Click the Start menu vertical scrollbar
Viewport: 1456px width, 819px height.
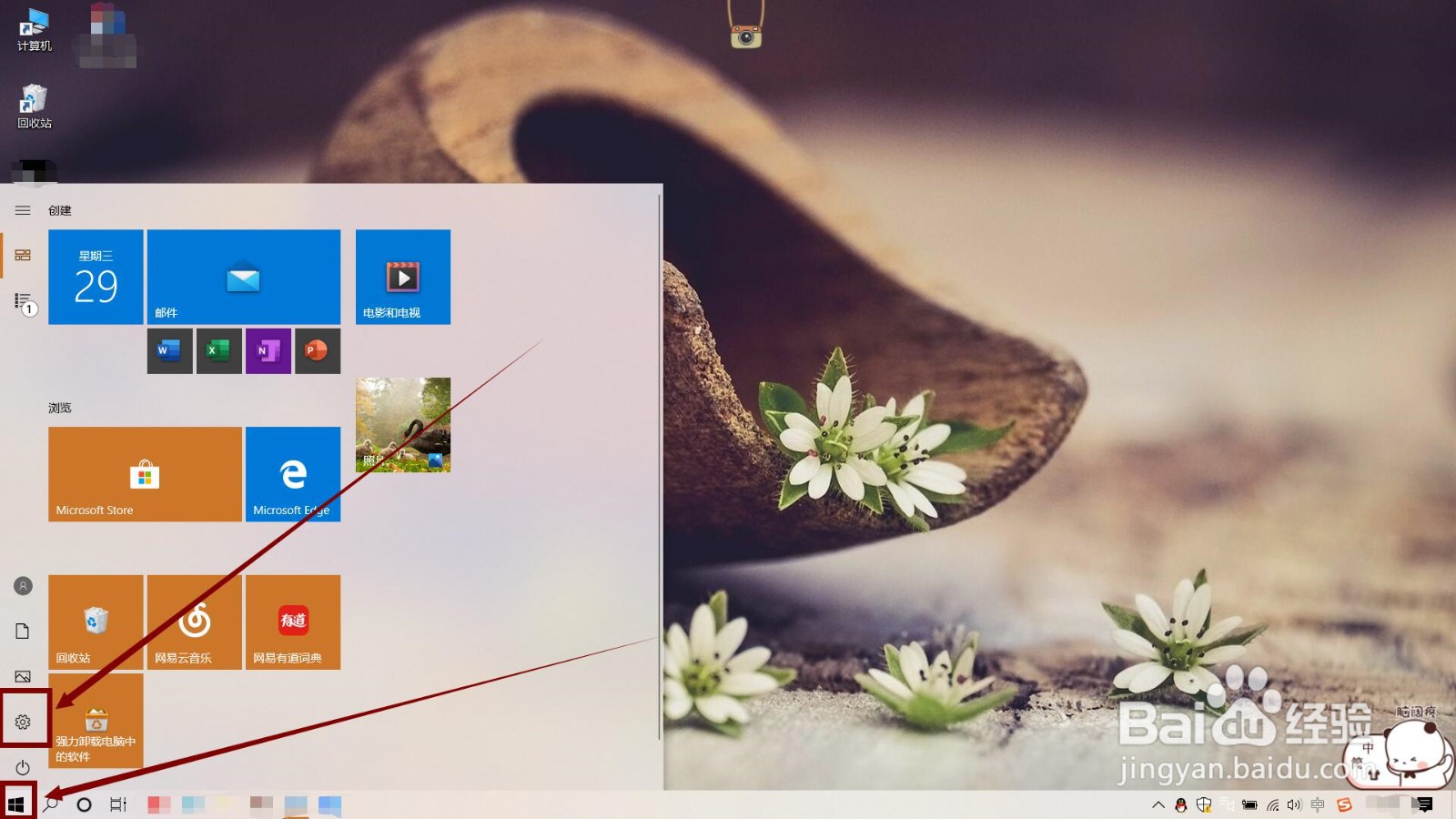pyautogui.click(x=659, y=467)
